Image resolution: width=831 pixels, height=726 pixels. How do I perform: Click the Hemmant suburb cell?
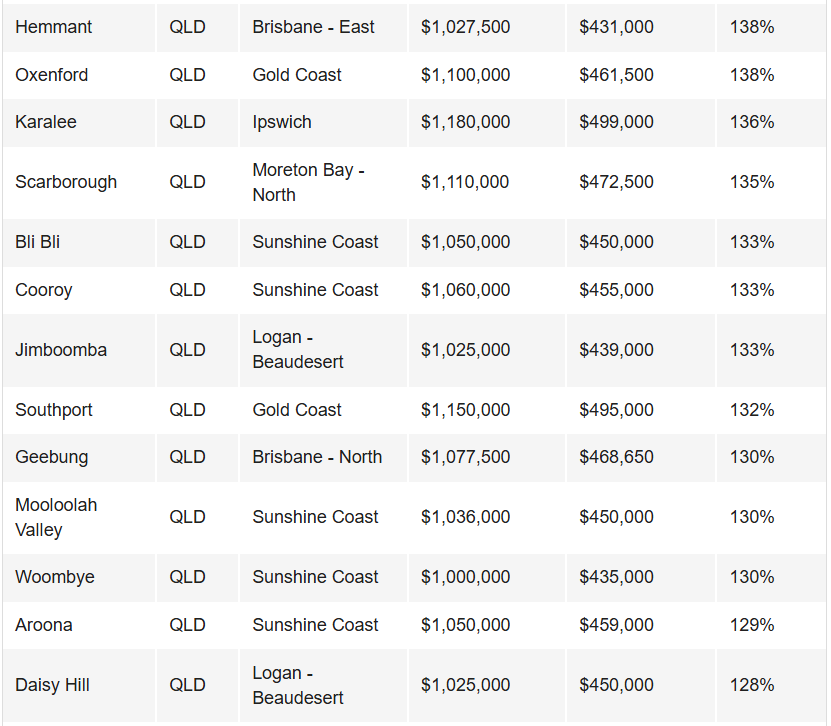54,27
